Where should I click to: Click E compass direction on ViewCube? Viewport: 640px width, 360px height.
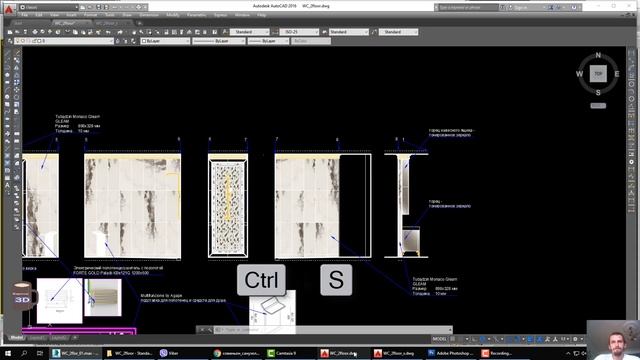617,74
